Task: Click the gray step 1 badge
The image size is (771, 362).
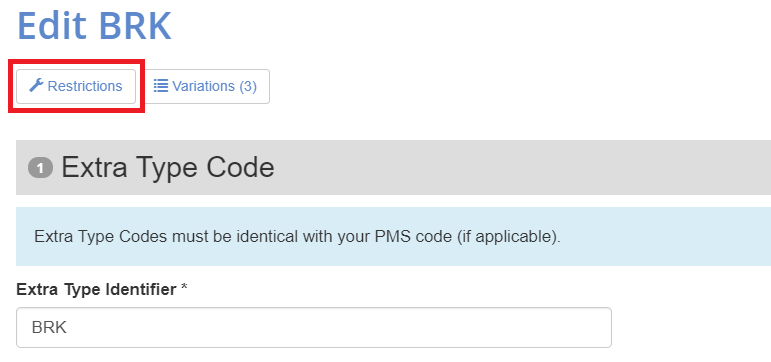Action: pos(40,168)
